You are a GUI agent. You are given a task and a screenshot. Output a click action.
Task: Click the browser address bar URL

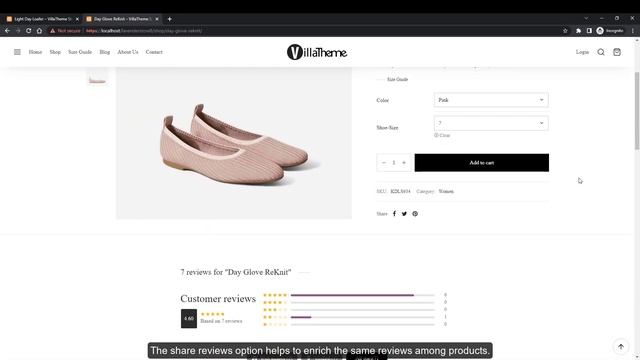coord(144,31)
